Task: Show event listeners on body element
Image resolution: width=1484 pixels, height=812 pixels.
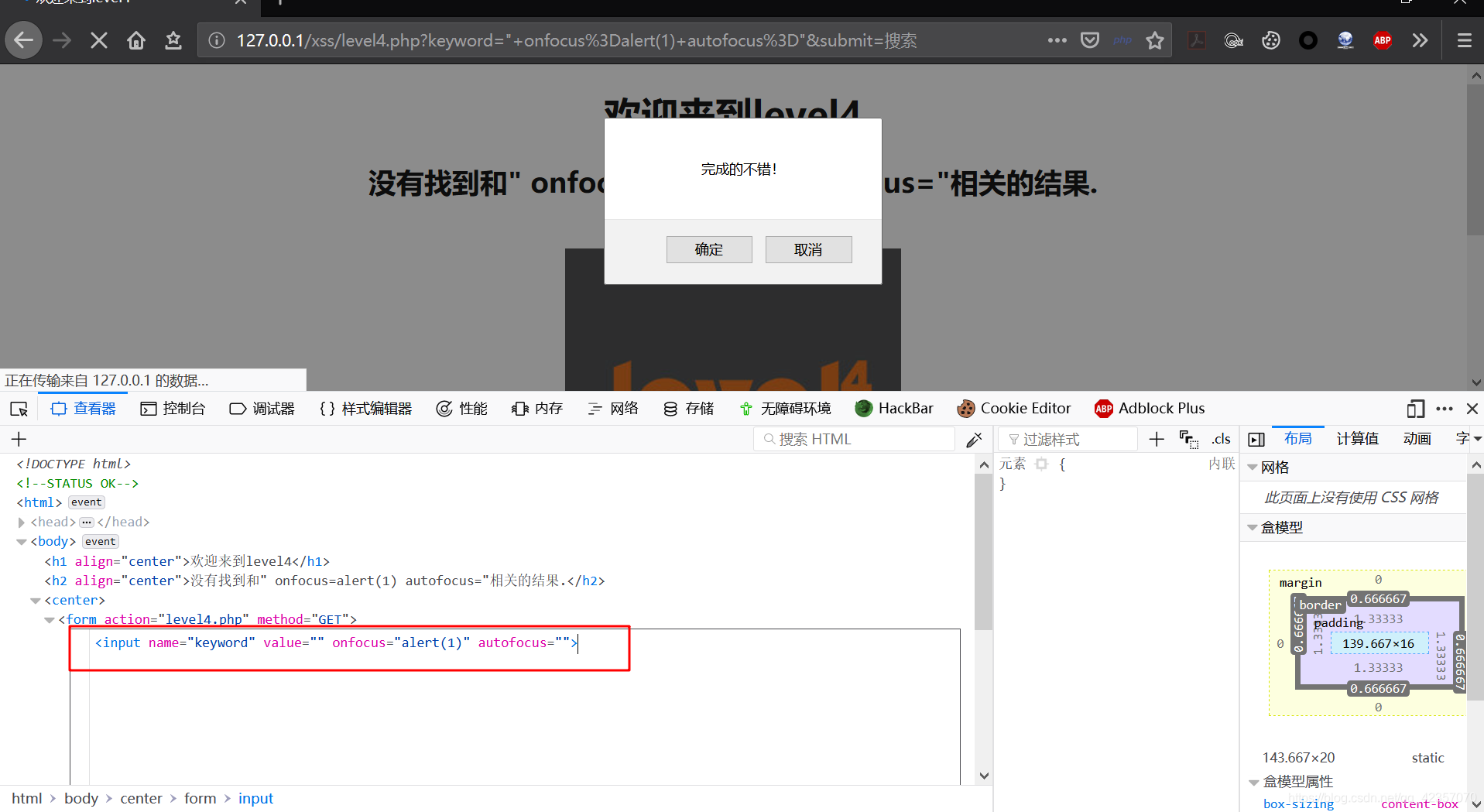Action: [101, 542]
